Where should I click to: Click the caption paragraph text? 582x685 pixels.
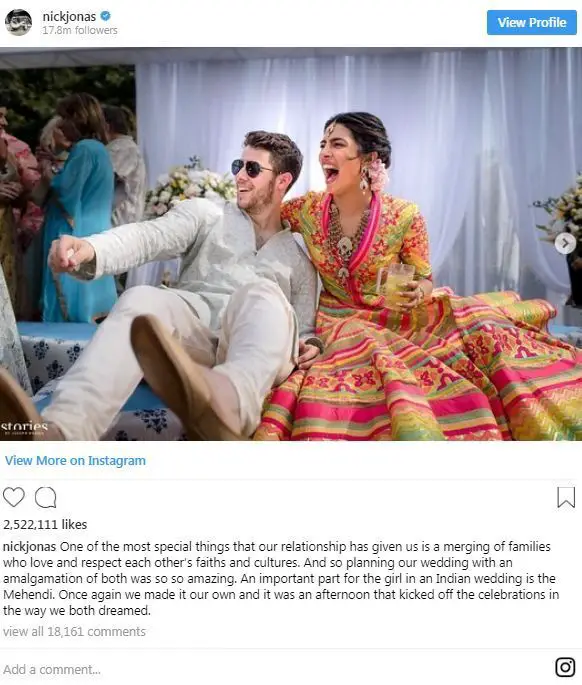coord(281,578)
